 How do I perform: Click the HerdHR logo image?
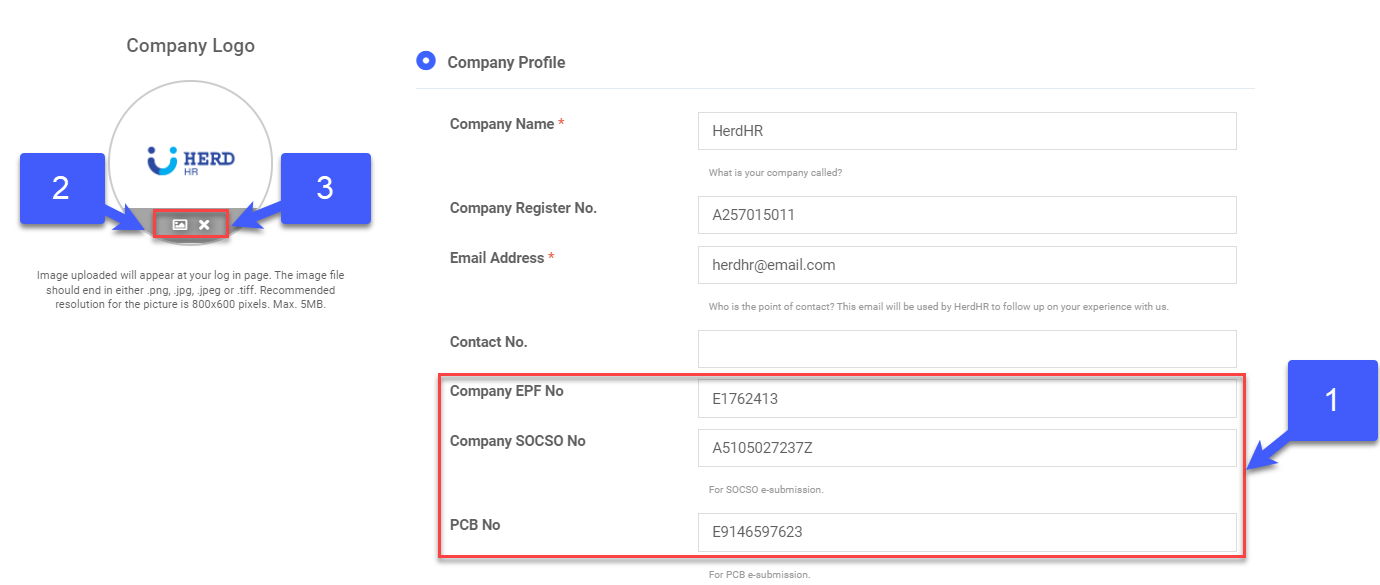190,163
